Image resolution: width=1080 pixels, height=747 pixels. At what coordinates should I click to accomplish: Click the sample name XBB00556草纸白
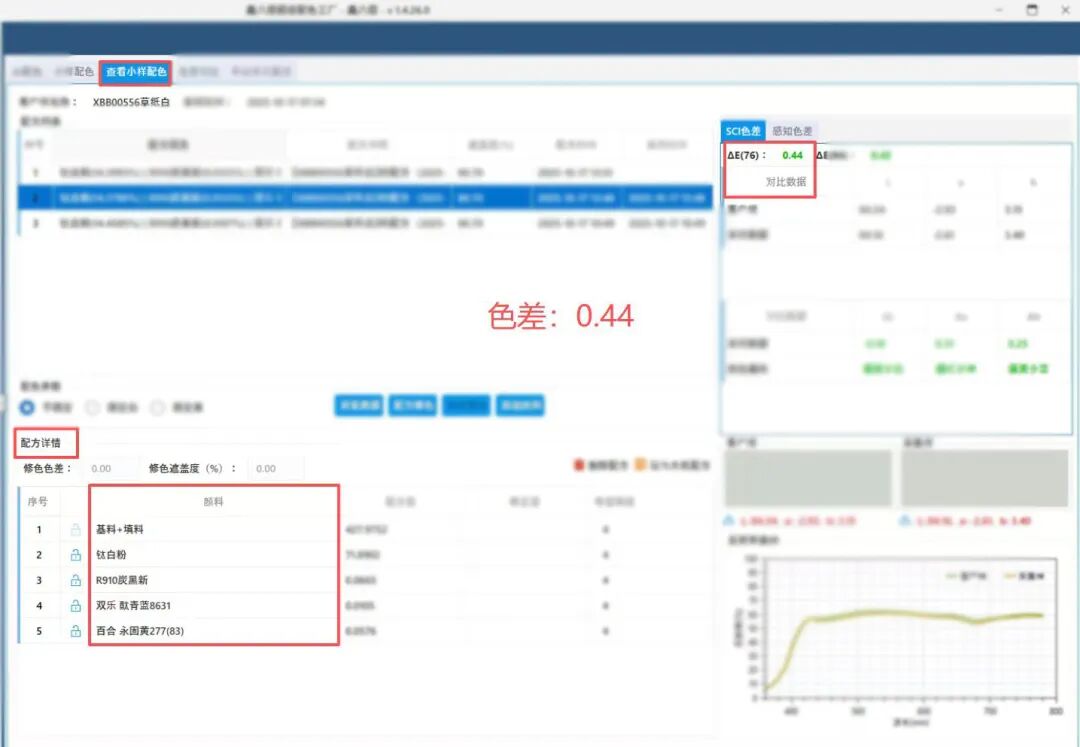click(131, 102)
